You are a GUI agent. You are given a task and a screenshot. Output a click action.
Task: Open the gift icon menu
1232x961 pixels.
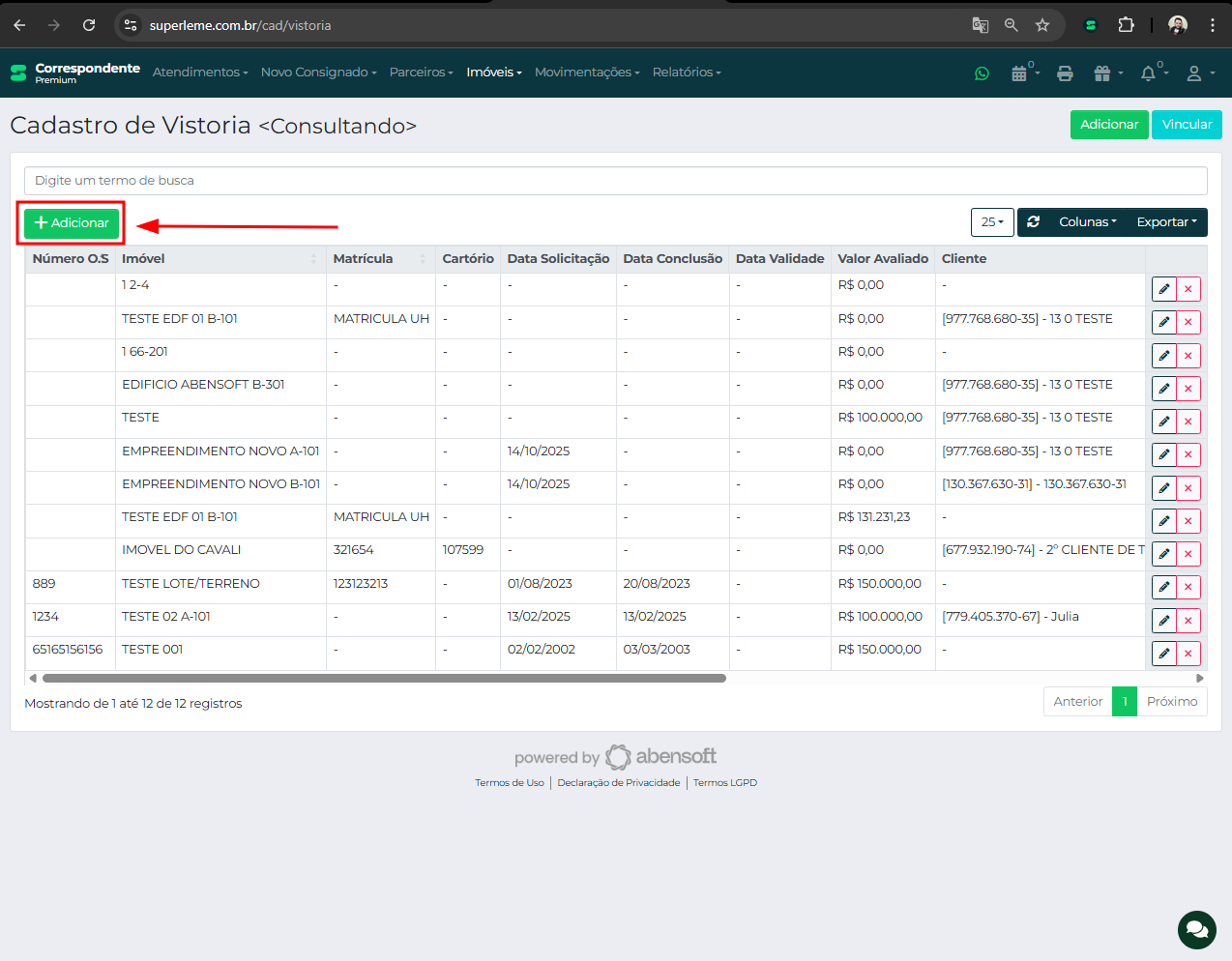click(x=1102, y=73)
